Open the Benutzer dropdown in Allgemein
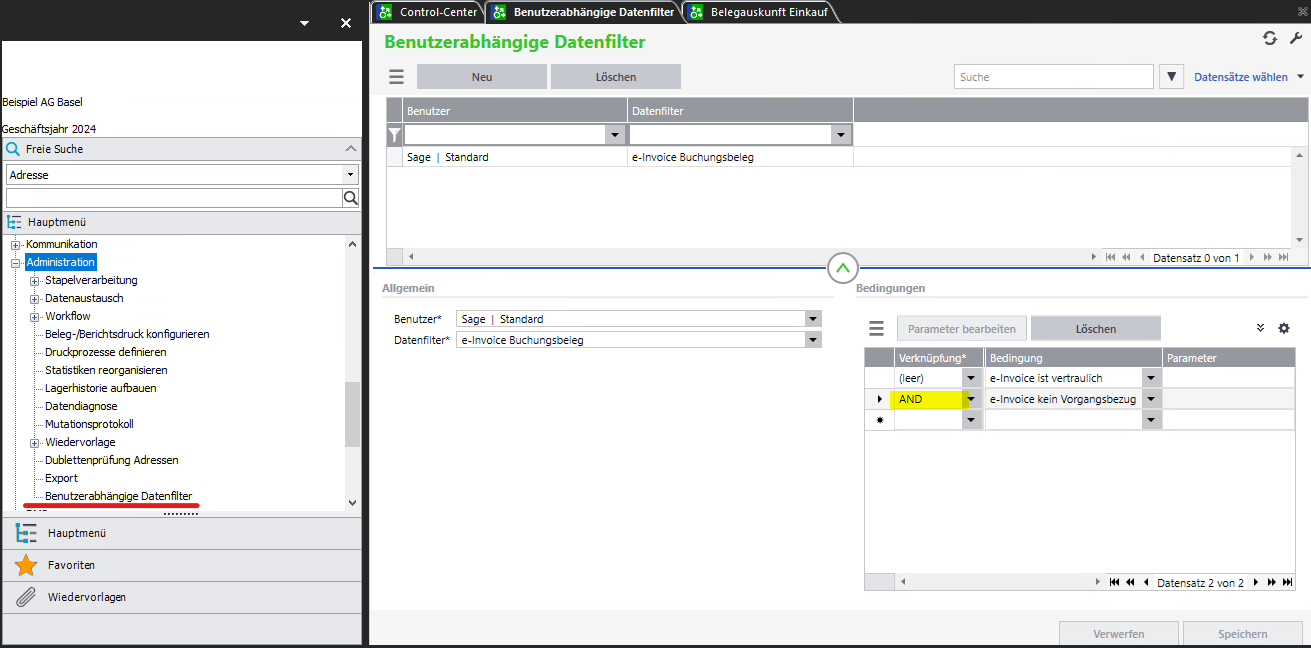This screenshot has width=1311, height=648. coord(813,319)
